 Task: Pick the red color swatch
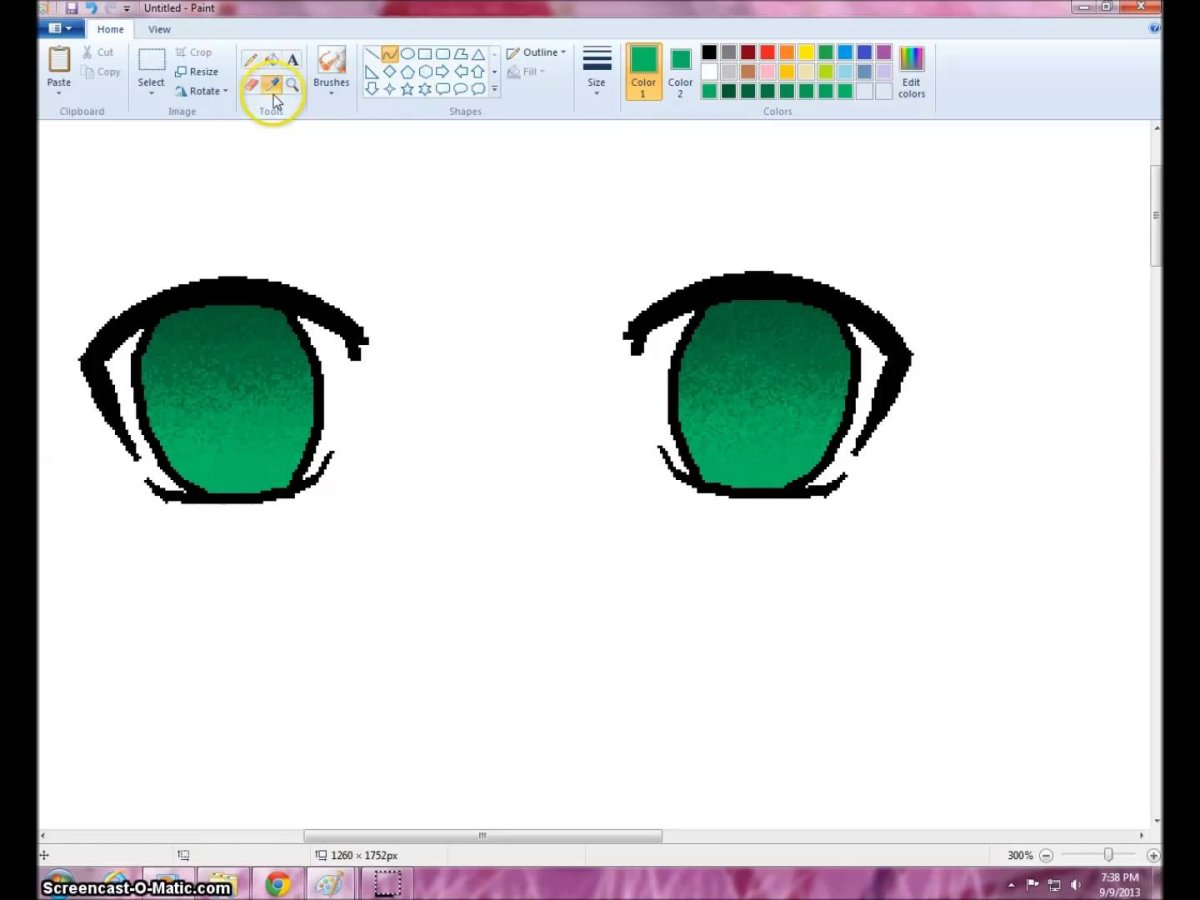[x=767, y=53]
